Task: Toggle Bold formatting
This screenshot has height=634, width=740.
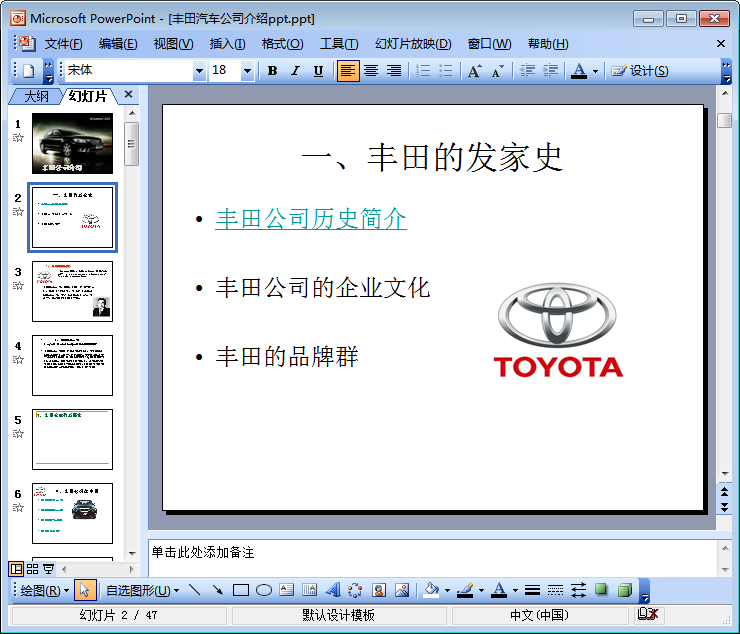Action: (272, 71)
